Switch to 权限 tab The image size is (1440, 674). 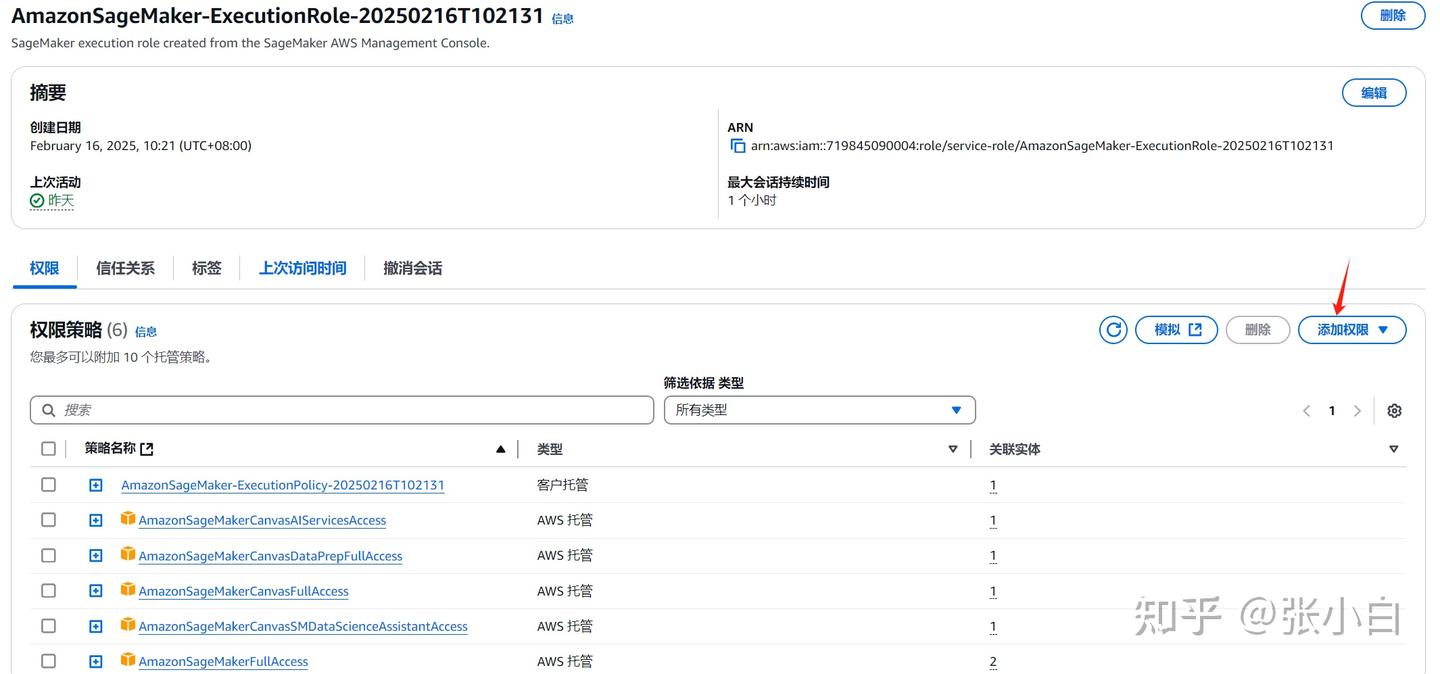[x=44, y=268]
